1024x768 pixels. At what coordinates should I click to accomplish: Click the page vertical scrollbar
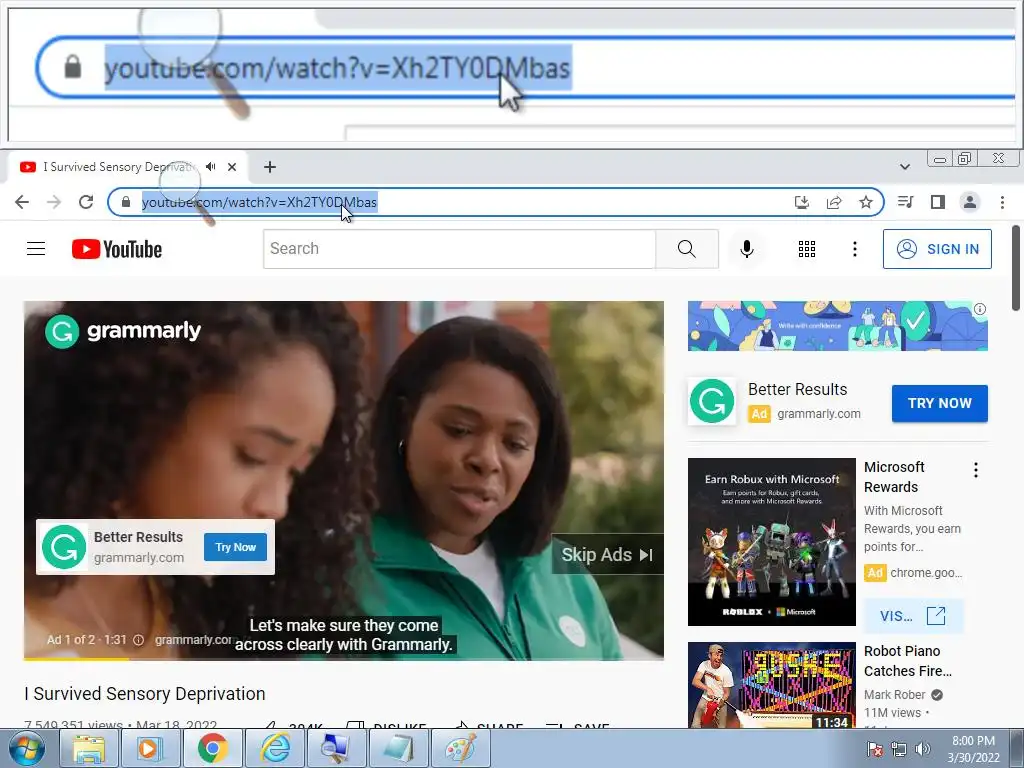[1016, 268]
